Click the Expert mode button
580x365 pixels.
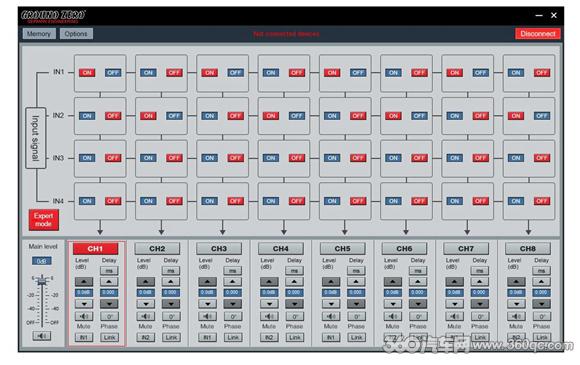pyautogui.click(x=44, y=220)
